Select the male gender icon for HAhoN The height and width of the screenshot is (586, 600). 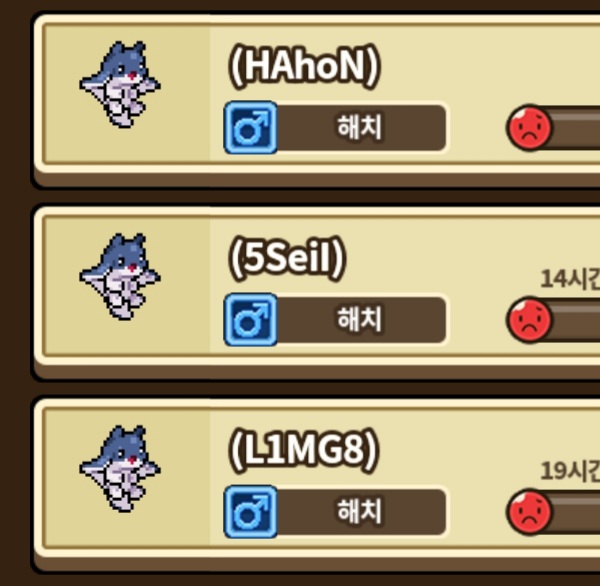pyautogui.click(x=251, y=127)
